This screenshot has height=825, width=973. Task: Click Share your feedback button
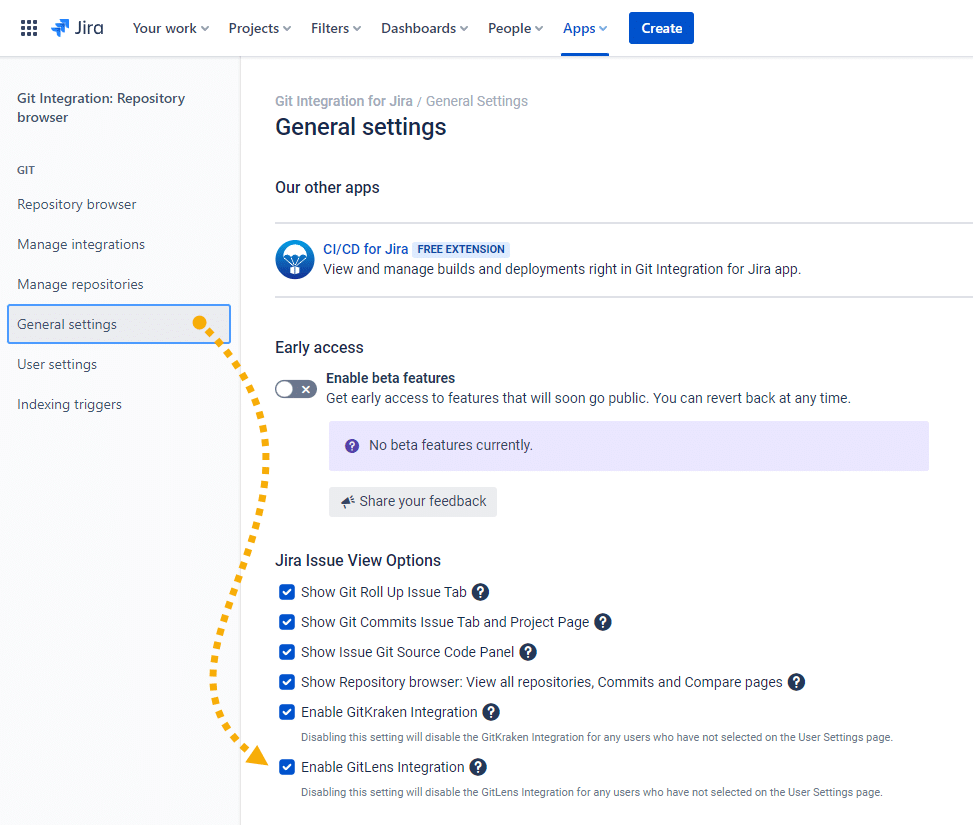tap(413, 502)
